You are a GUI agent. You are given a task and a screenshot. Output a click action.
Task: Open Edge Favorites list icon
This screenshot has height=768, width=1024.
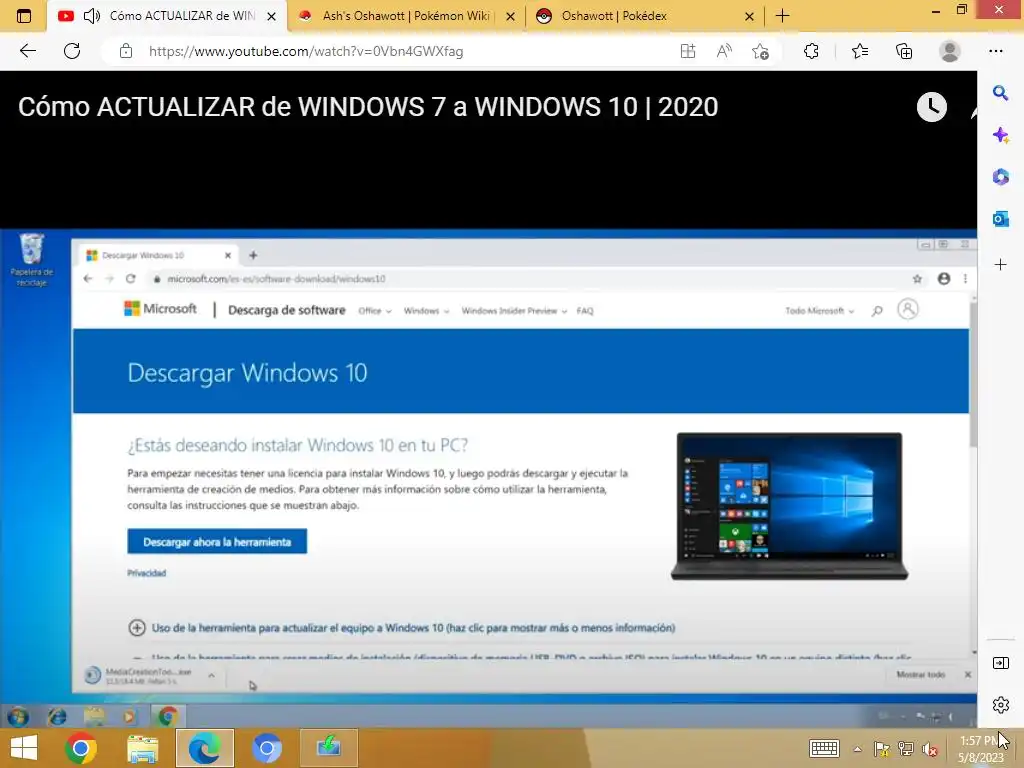tap(859, 51)
